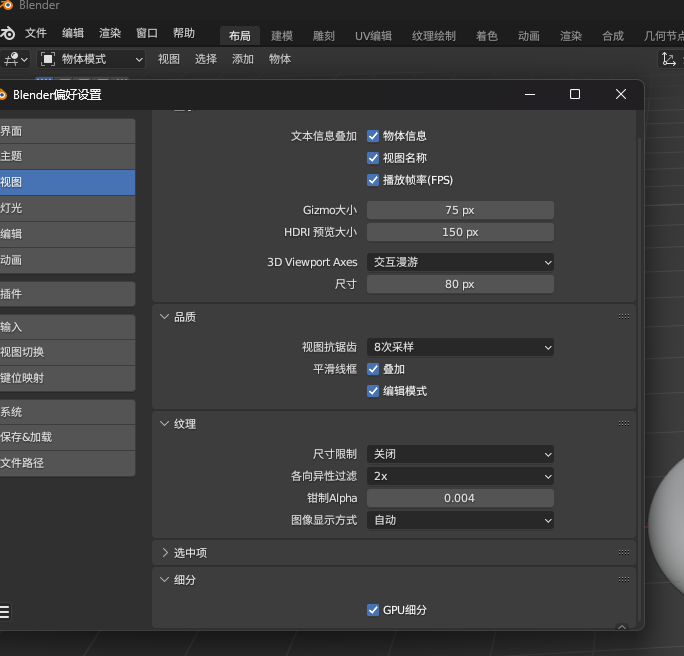Open 键位映射 preferences section
Image resolution: width=684 pixels, height=656 pixels.
[67, 378]
